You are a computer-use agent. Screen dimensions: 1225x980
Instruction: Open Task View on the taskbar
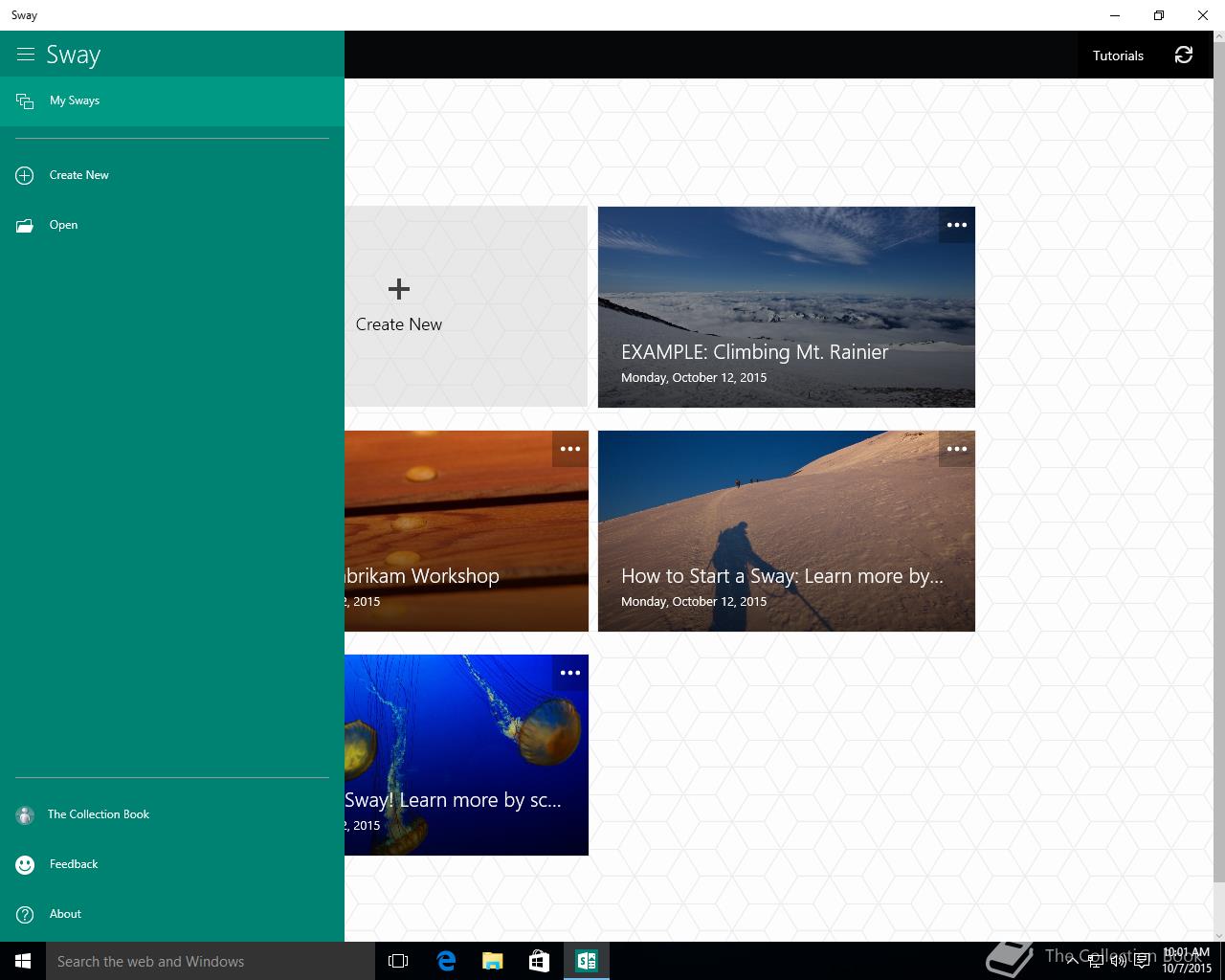398,961
